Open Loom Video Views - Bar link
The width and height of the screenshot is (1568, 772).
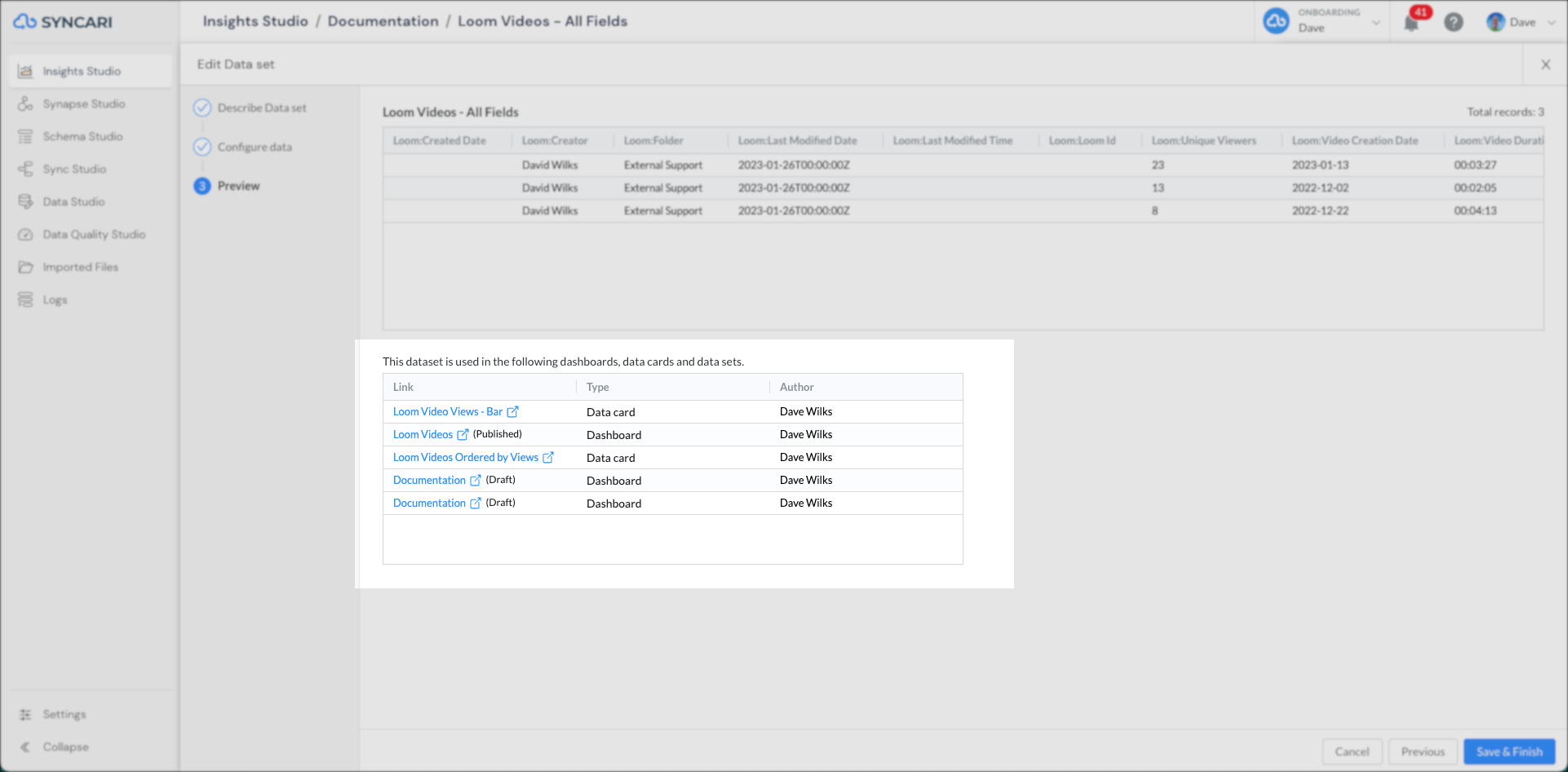pos(448,412)
